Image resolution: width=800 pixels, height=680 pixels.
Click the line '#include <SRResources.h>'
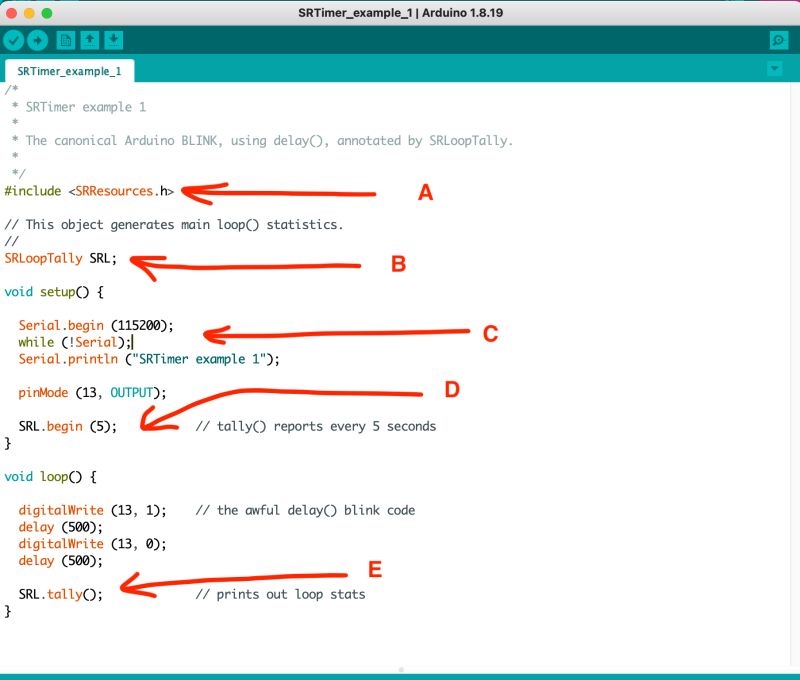coord(89,191)
